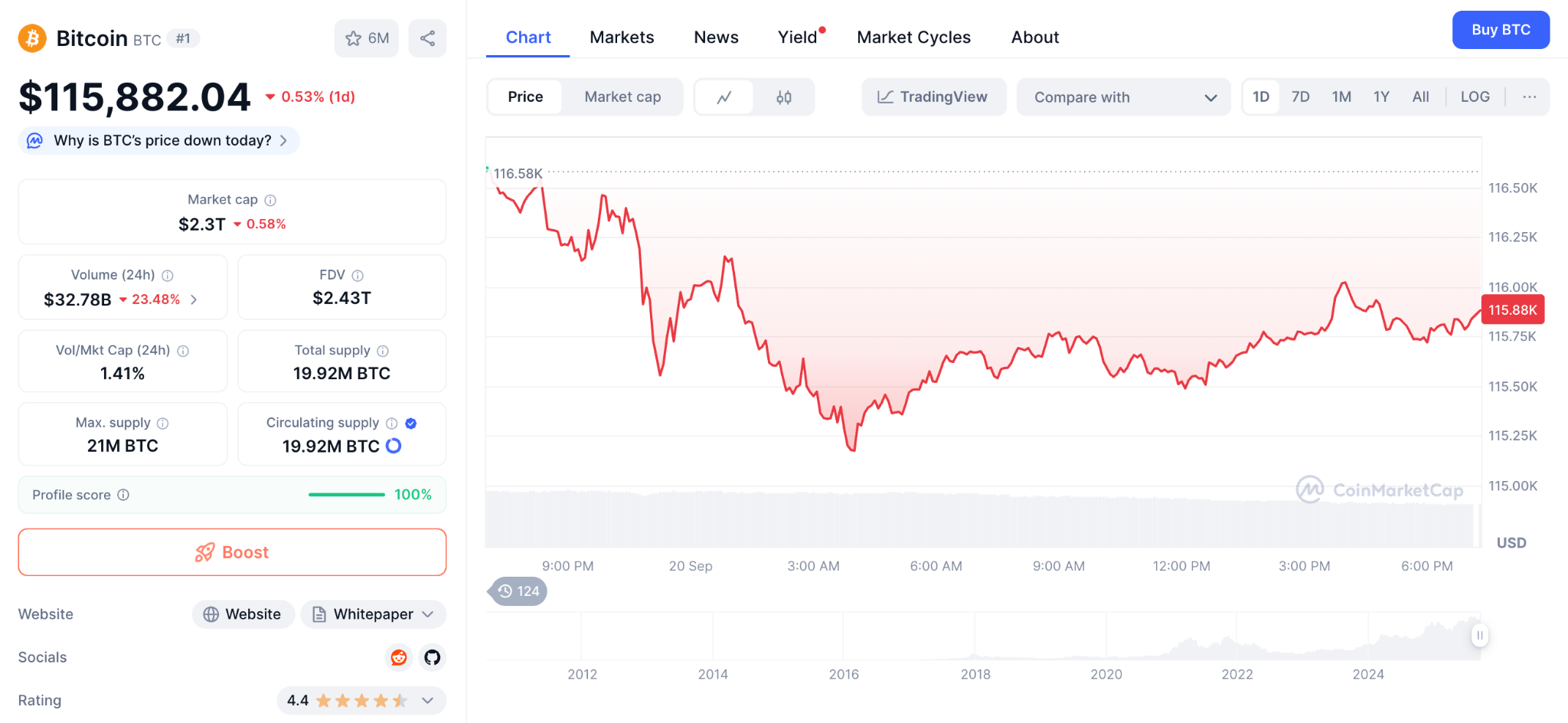
Task: Toggle LOG scale on chart
Action: 1475,97
